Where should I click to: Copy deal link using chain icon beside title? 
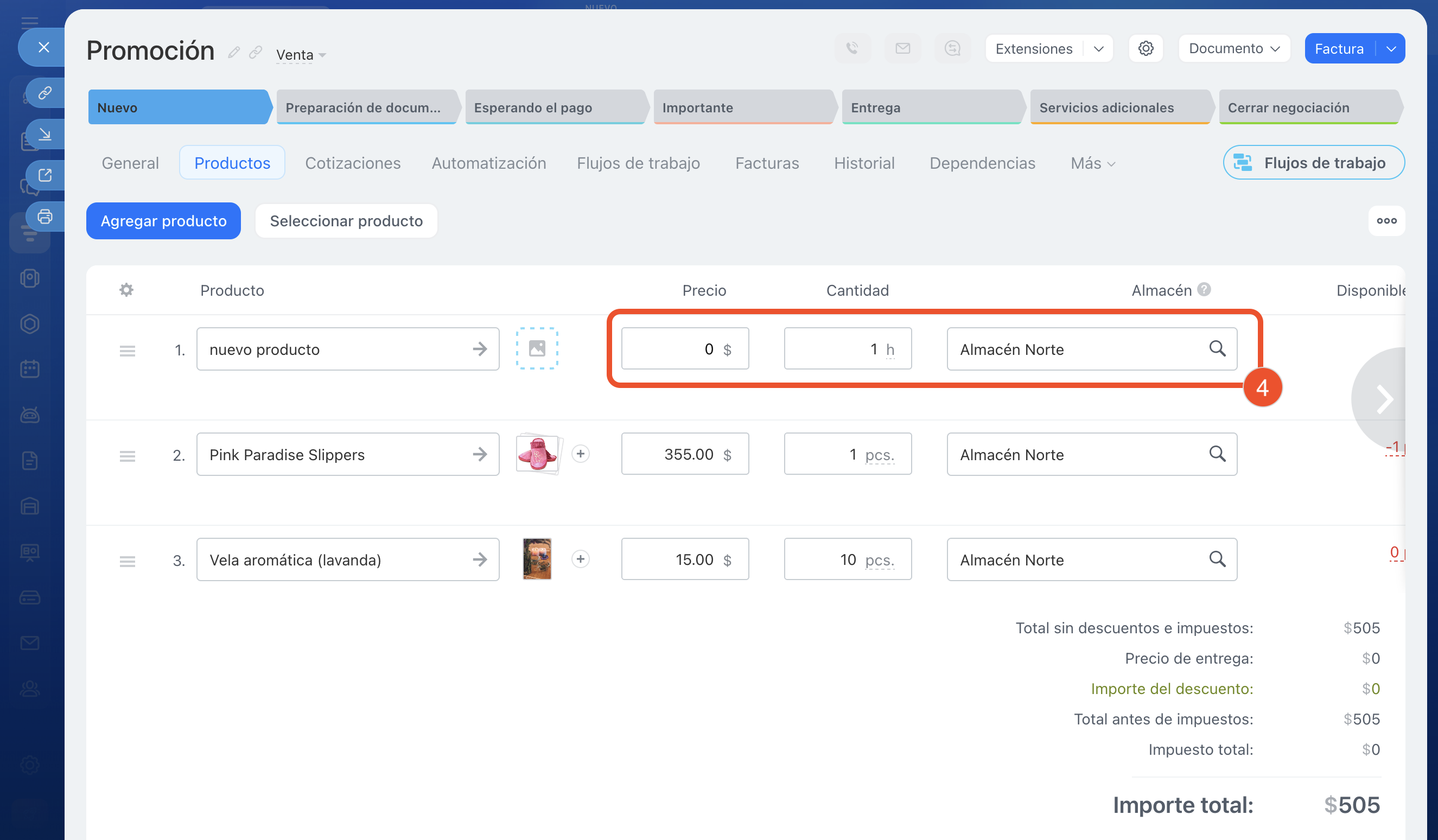click(x=256, y=53)
